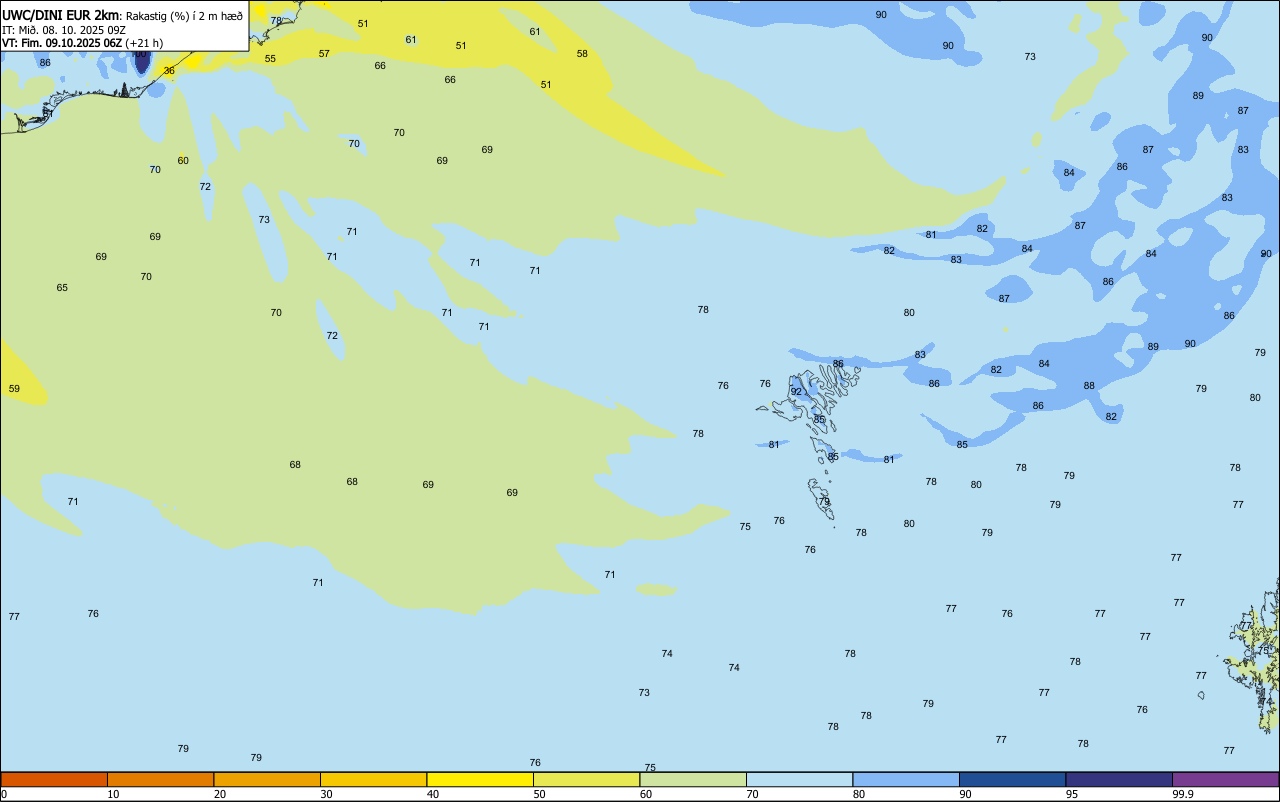
Task: Click the legend tick label '0'
Action: pos(4,794)
